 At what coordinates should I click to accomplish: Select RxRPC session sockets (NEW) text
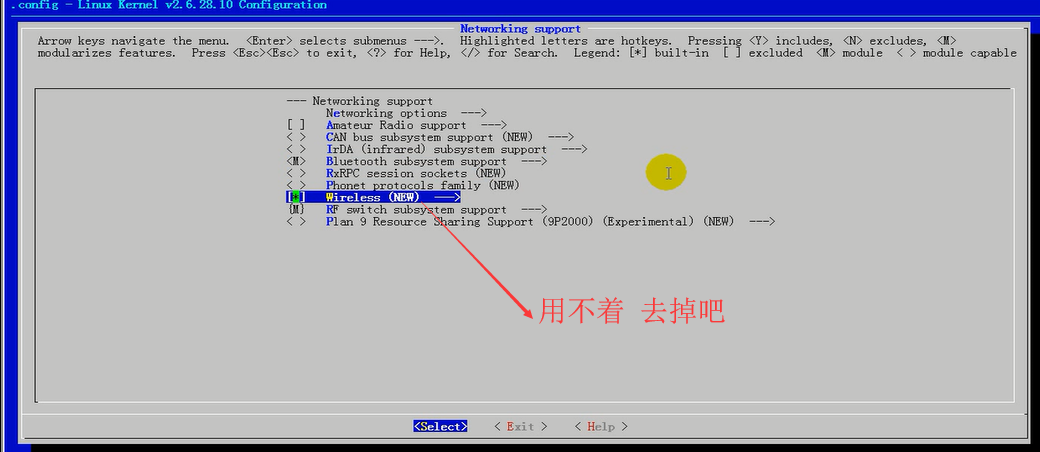pos(416,173)
